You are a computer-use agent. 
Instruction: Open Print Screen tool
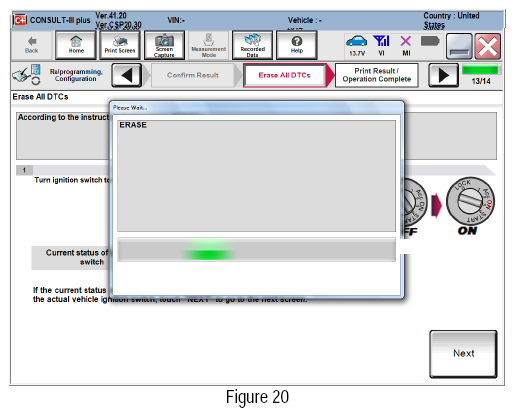[x=120, y=45]
